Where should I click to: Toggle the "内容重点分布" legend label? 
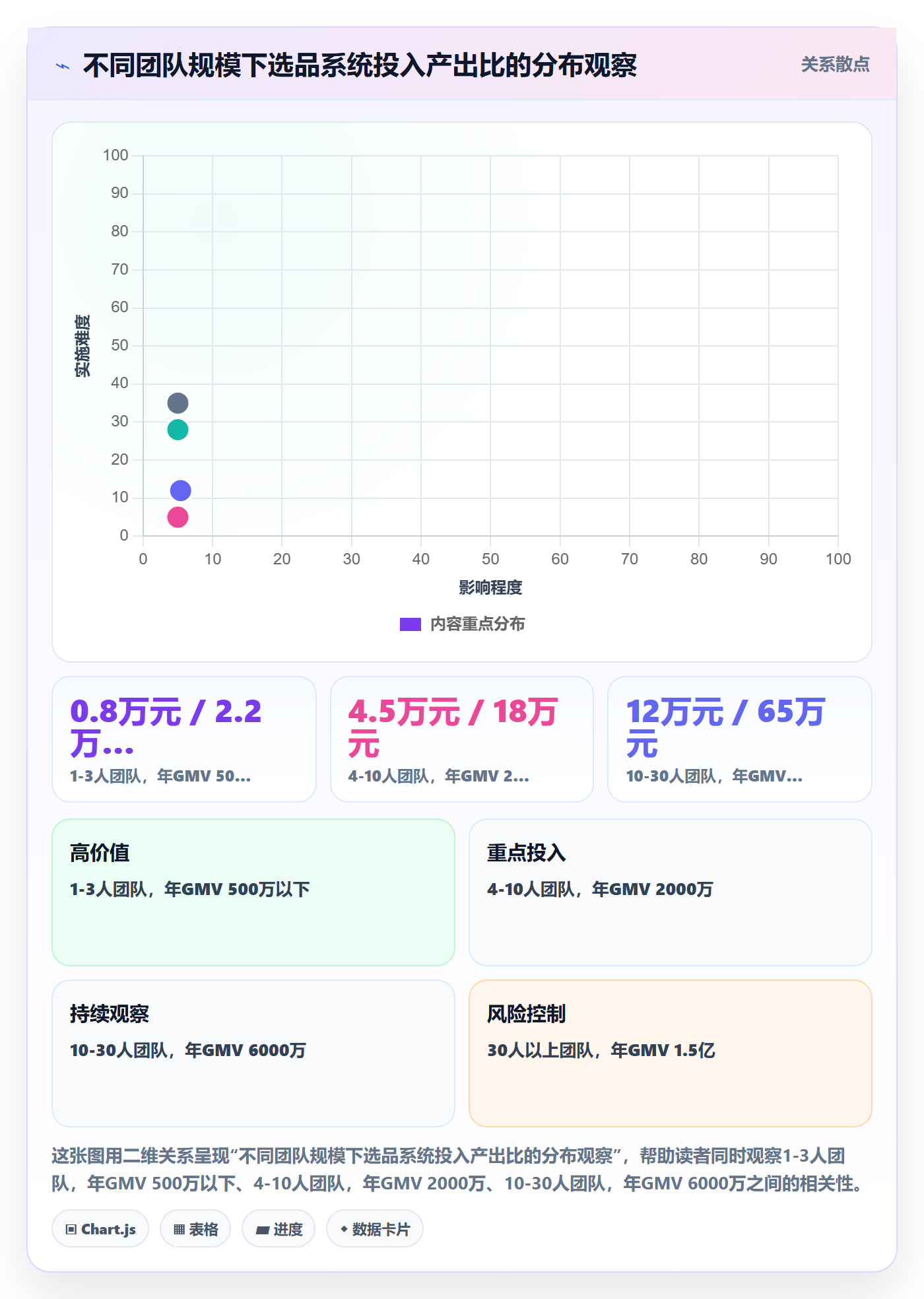[477, 624]
